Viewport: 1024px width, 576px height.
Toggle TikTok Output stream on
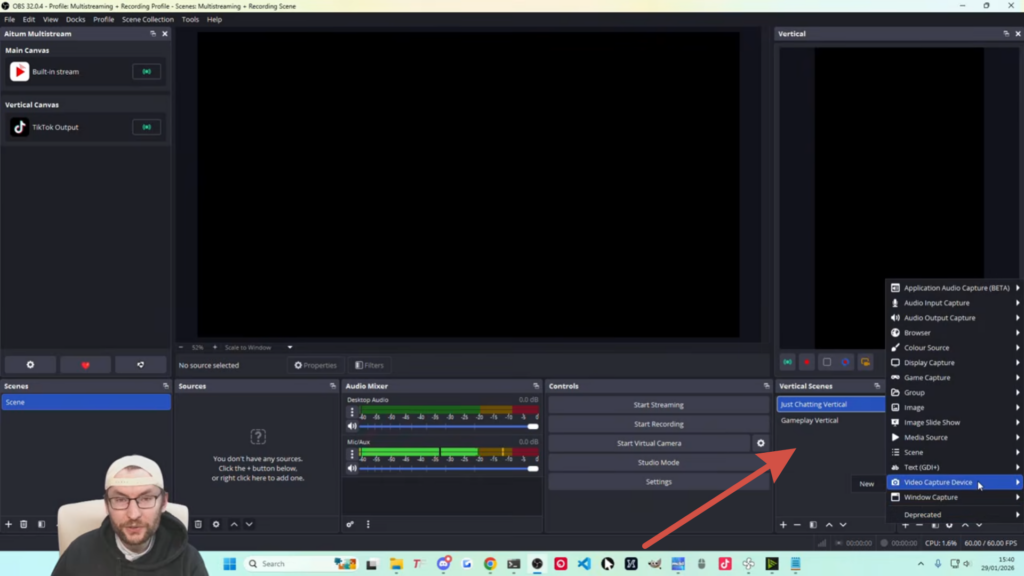147,127
